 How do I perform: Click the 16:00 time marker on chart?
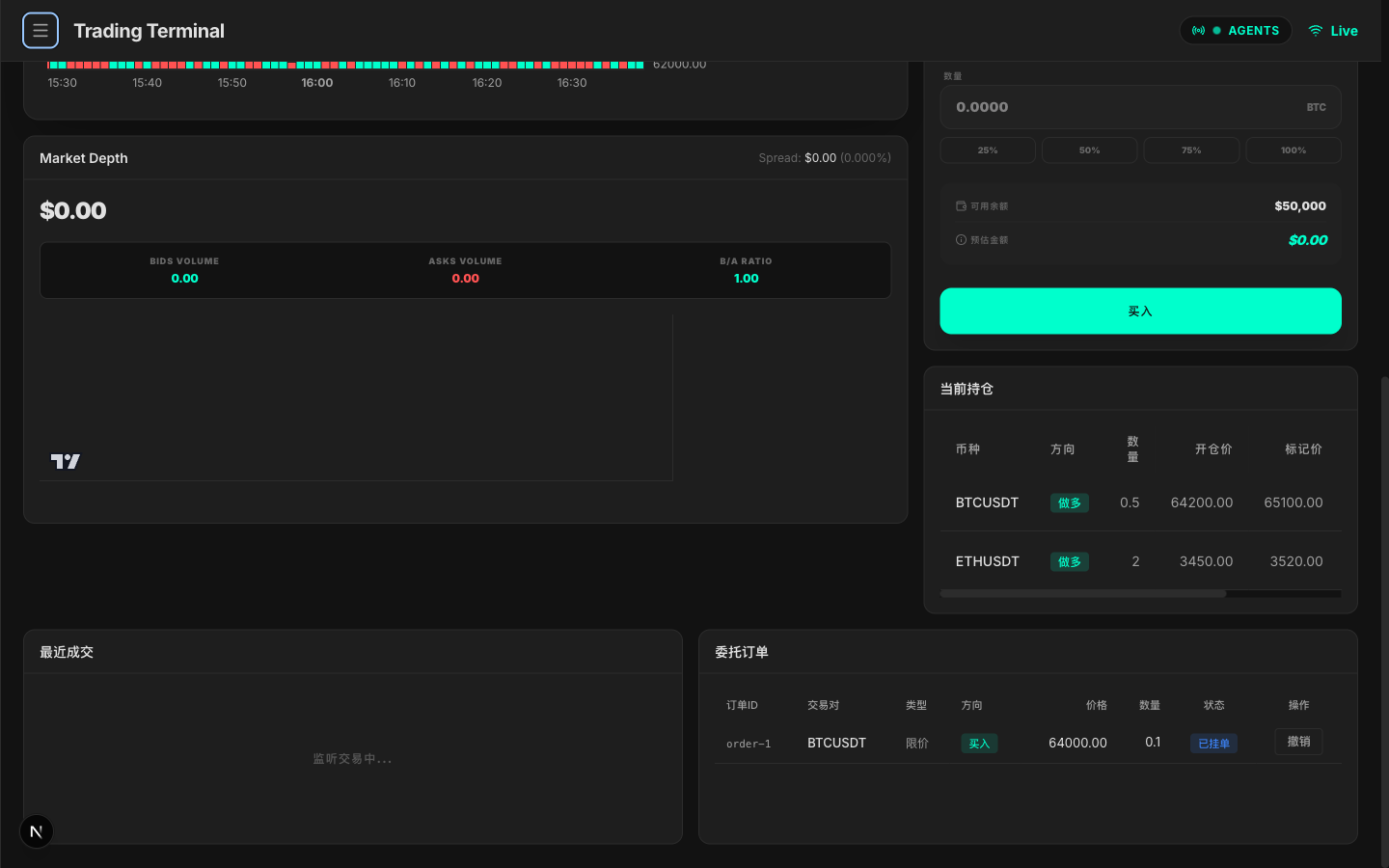pyautogui.click(x=317, y=83)
